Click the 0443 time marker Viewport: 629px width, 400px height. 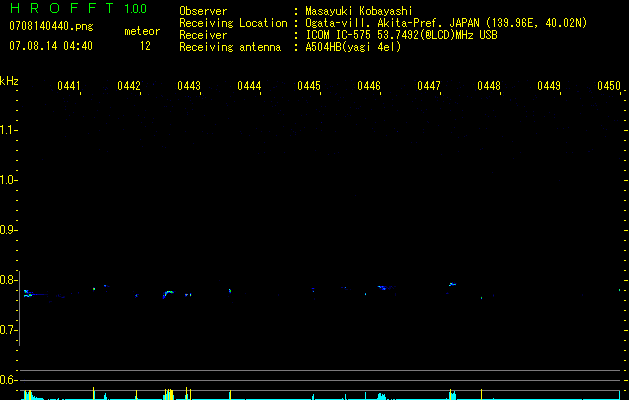point(189,86)
